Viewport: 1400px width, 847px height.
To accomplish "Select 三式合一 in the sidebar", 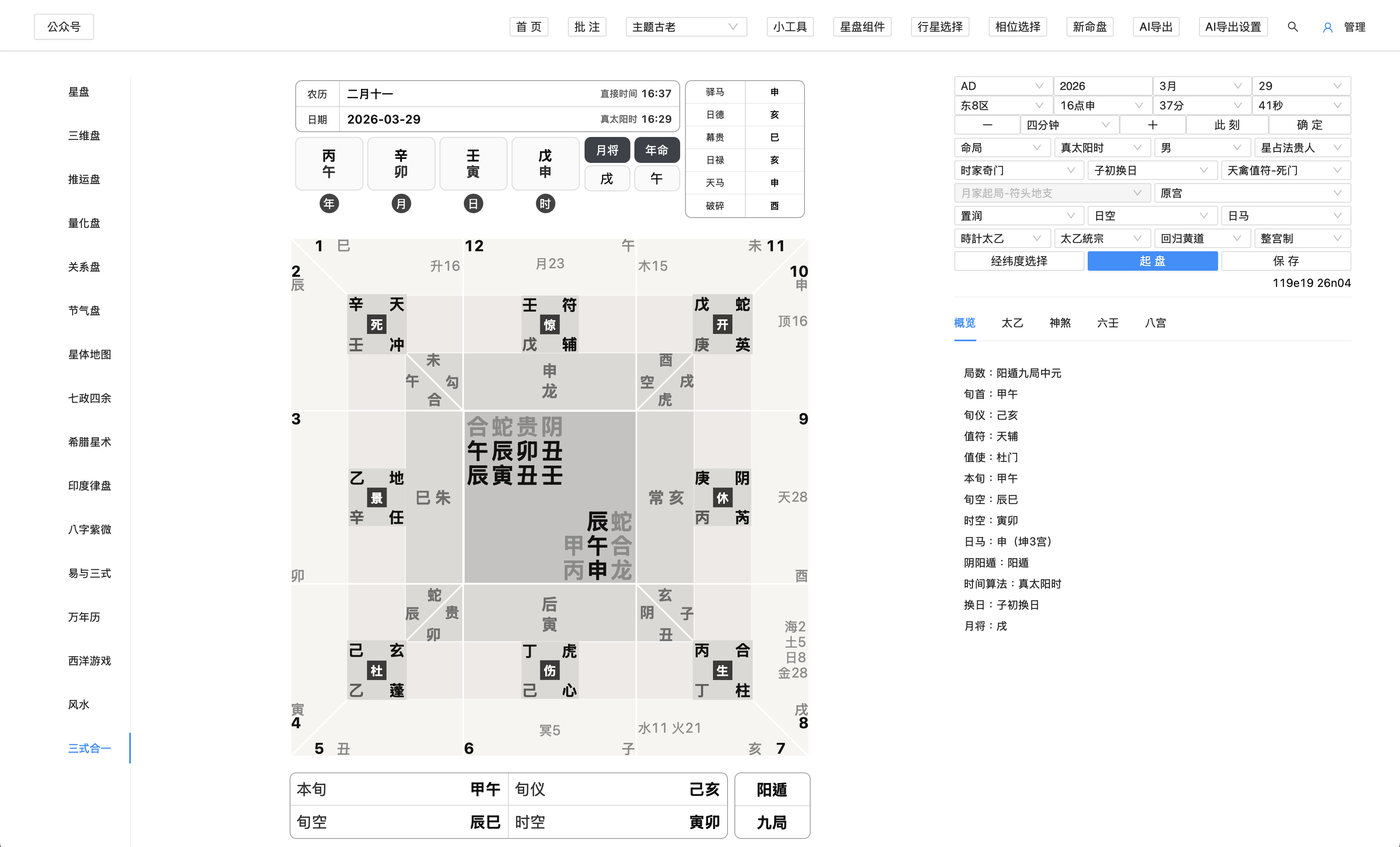I will [89, 749].
